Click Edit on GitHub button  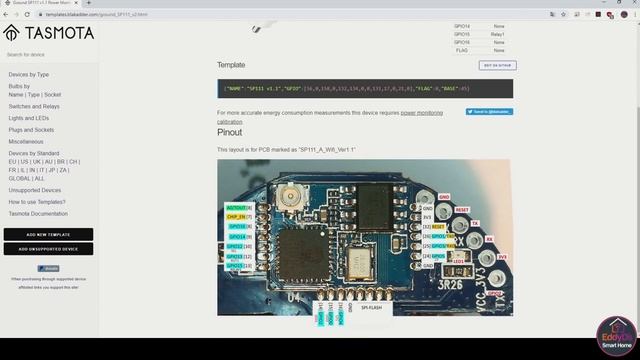coord(498,65)
